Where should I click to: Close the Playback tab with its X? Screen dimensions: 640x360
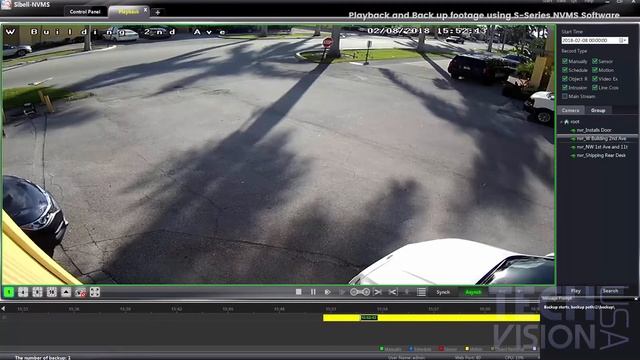tap(145, 10)
